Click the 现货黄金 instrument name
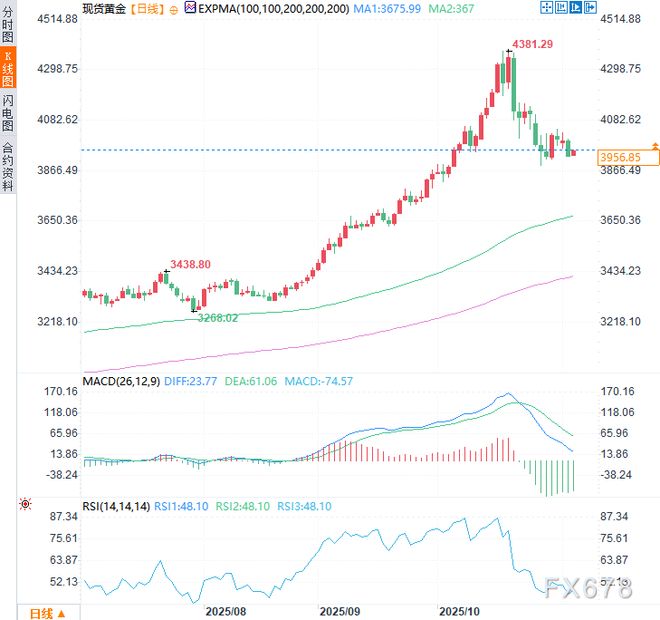 tap(103, 8)
